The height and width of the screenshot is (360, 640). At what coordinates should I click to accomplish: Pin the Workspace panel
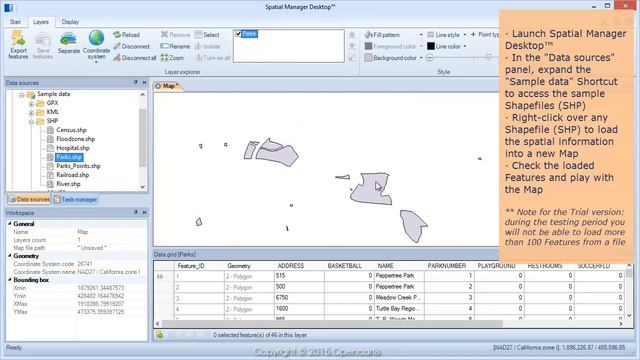pos(136,213)
